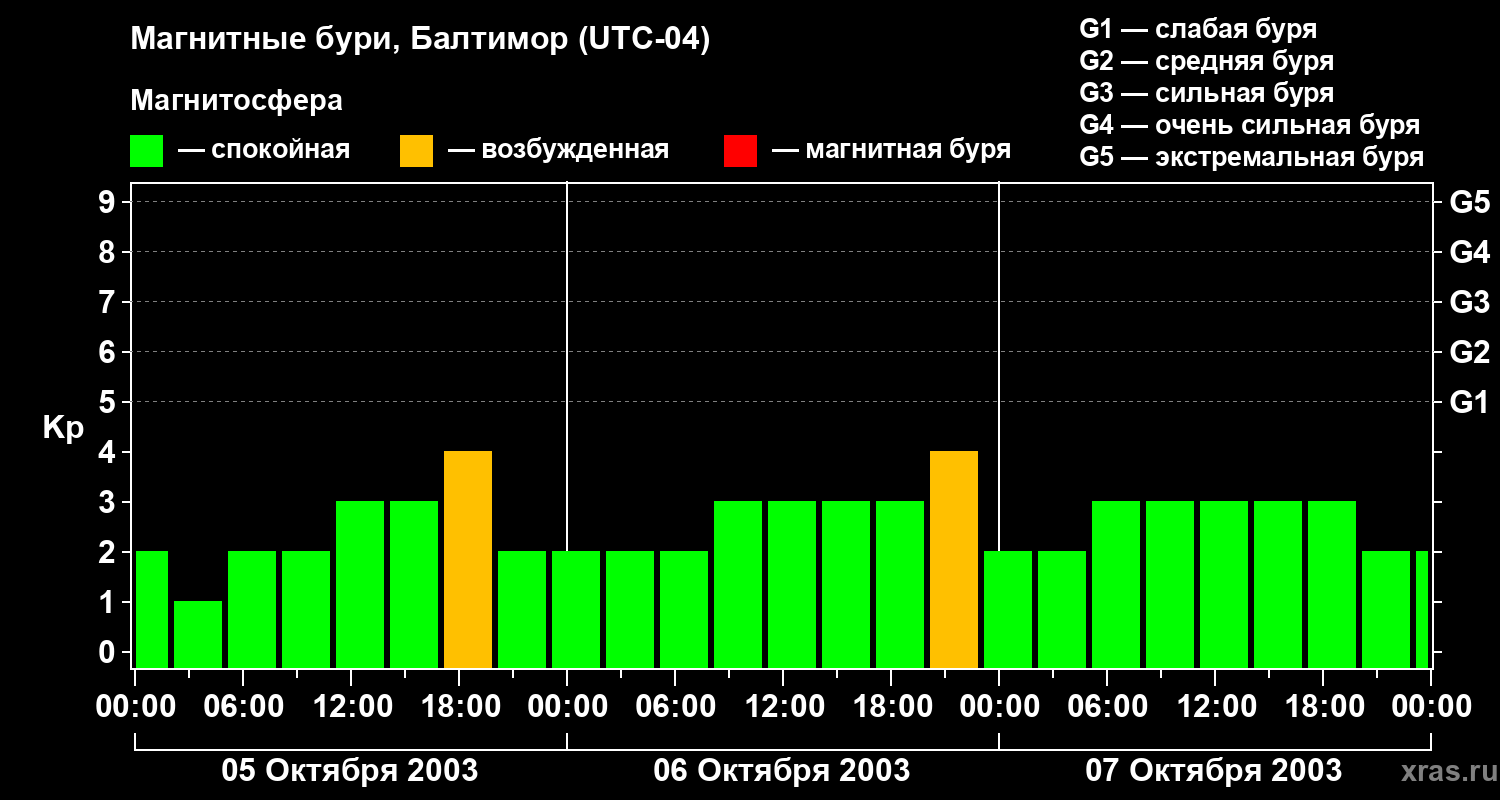Viewport: 1500px width, 800px height.
Task: Click the 'G1 — слабая буря' description
Action: [1198, 29]
